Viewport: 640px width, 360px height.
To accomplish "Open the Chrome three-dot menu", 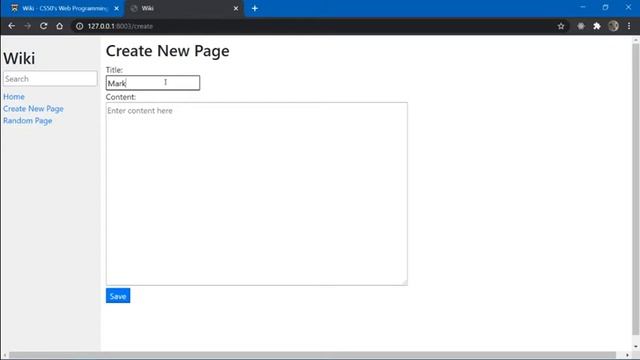I will (629, 26).
